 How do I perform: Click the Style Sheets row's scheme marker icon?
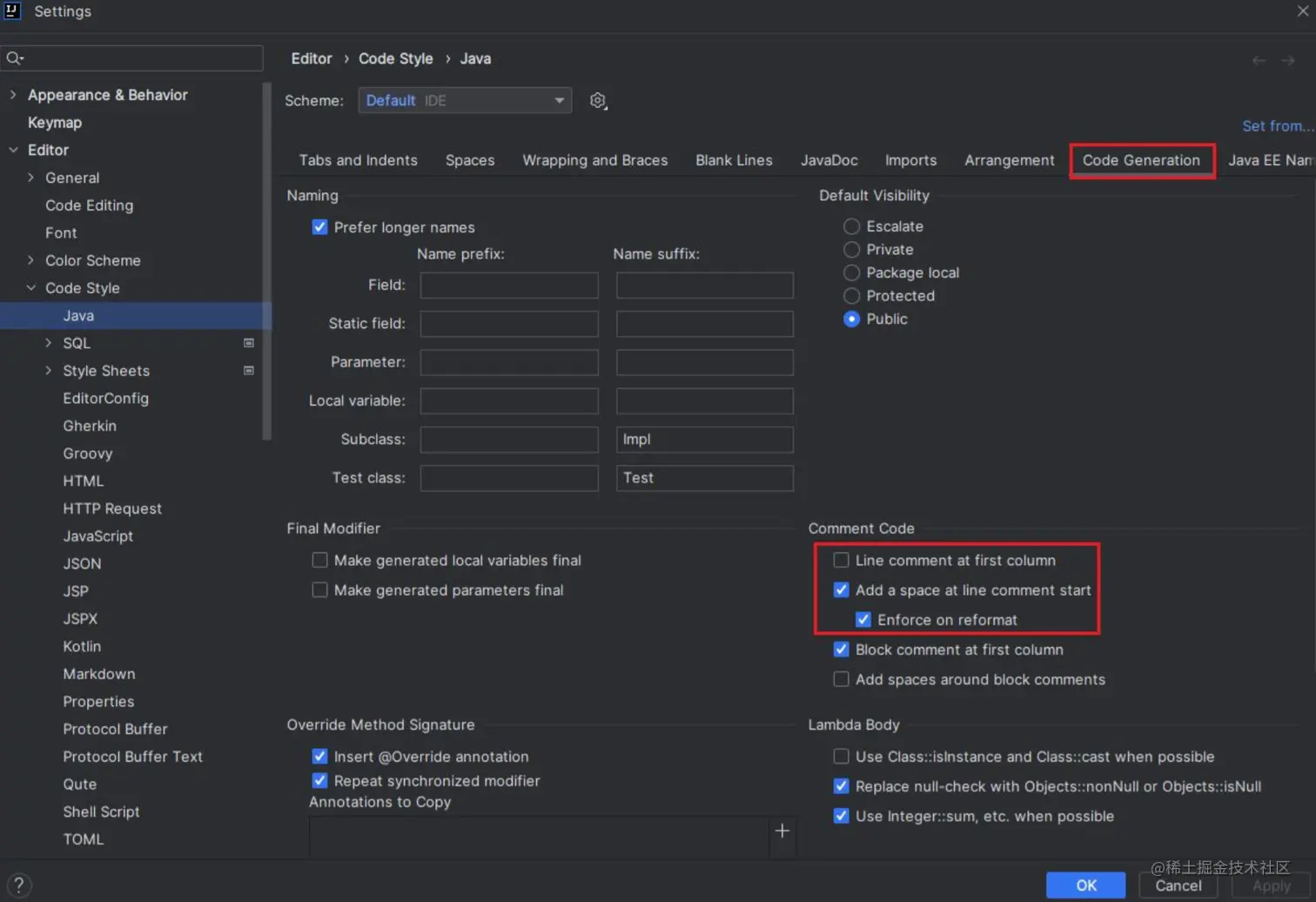tap(249, 371)
